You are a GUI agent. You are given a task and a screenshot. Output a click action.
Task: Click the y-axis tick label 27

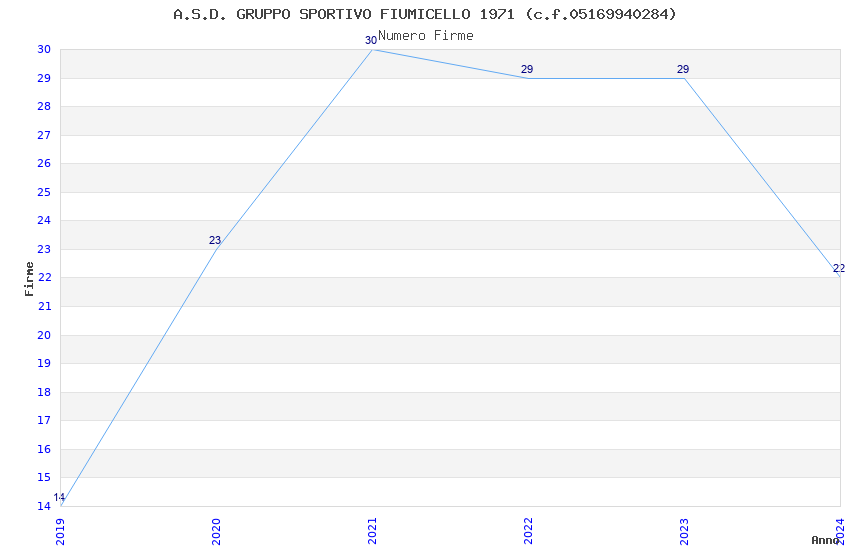pos(44,135)
